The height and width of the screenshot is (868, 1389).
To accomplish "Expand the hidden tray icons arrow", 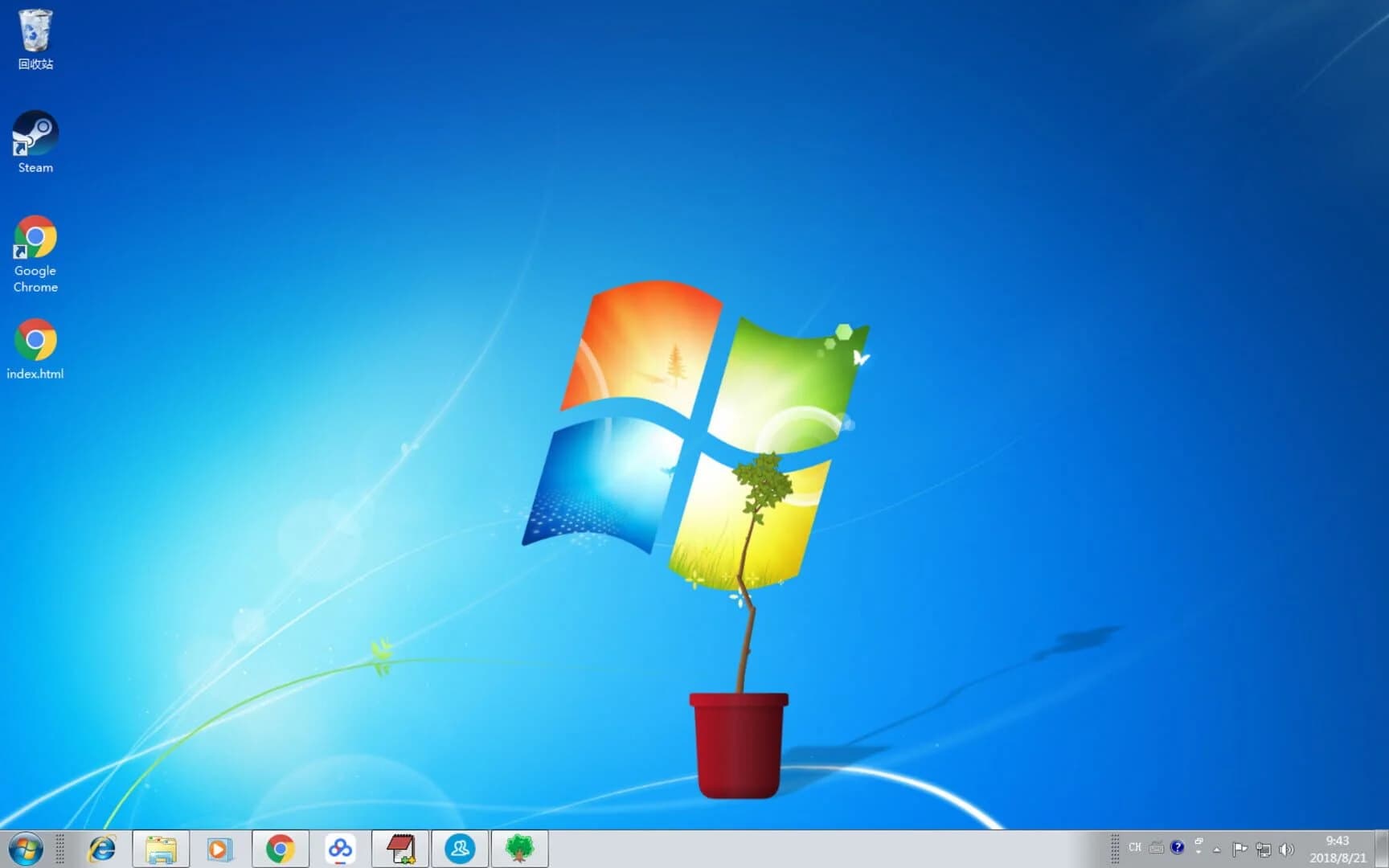I will [x=1216, y=850].
